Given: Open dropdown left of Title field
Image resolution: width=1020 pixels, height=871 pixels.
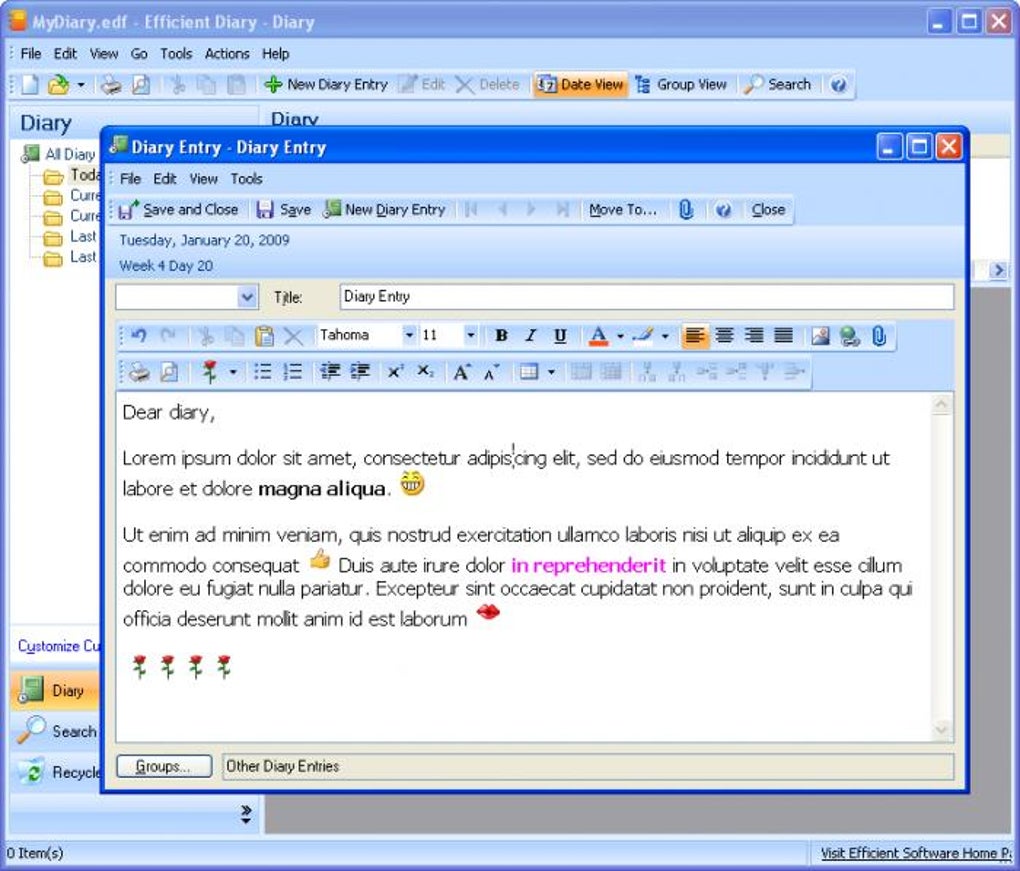Looking at the screenshot, I should pyautogui.click(x=247, y=297).
